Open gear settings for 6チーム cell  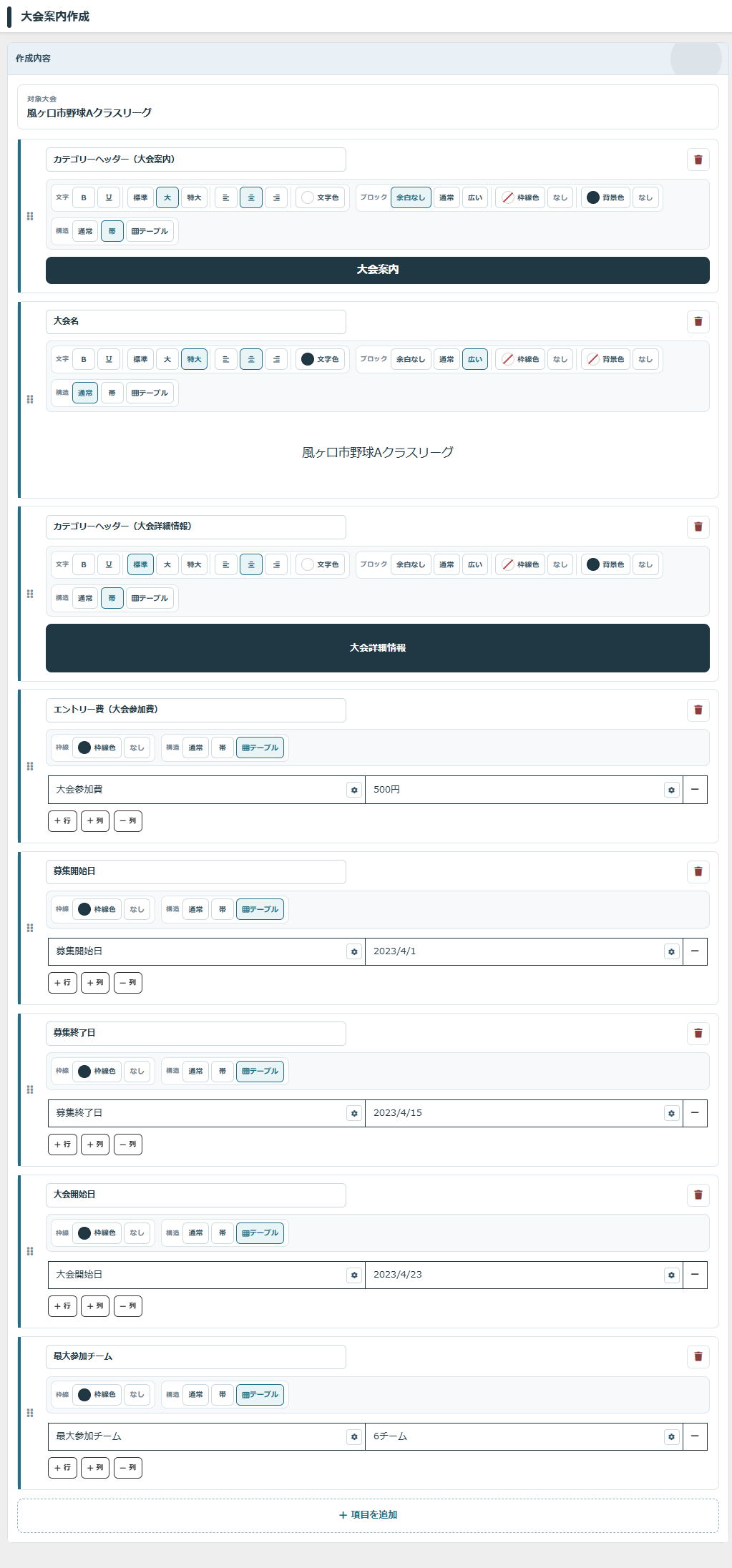671,1436
